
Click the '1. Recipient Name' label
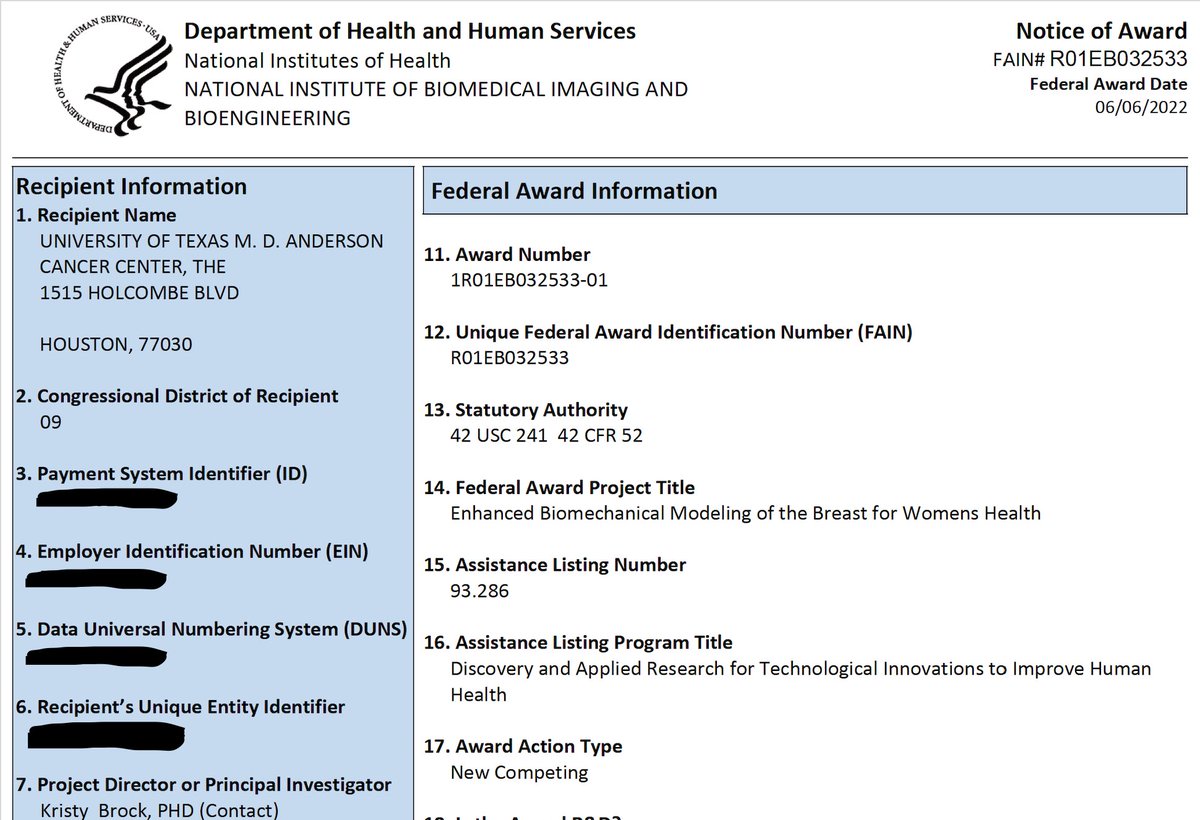pyautogui.click(x=96, y=215)
